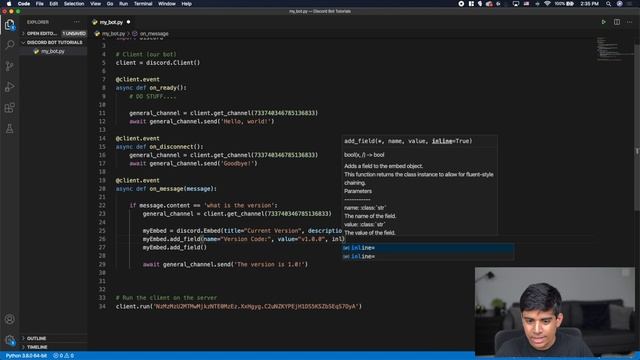The image size is (640, 360).
Task: Click the add_field signature in parameter hint
Action: (x=408, y=141)
